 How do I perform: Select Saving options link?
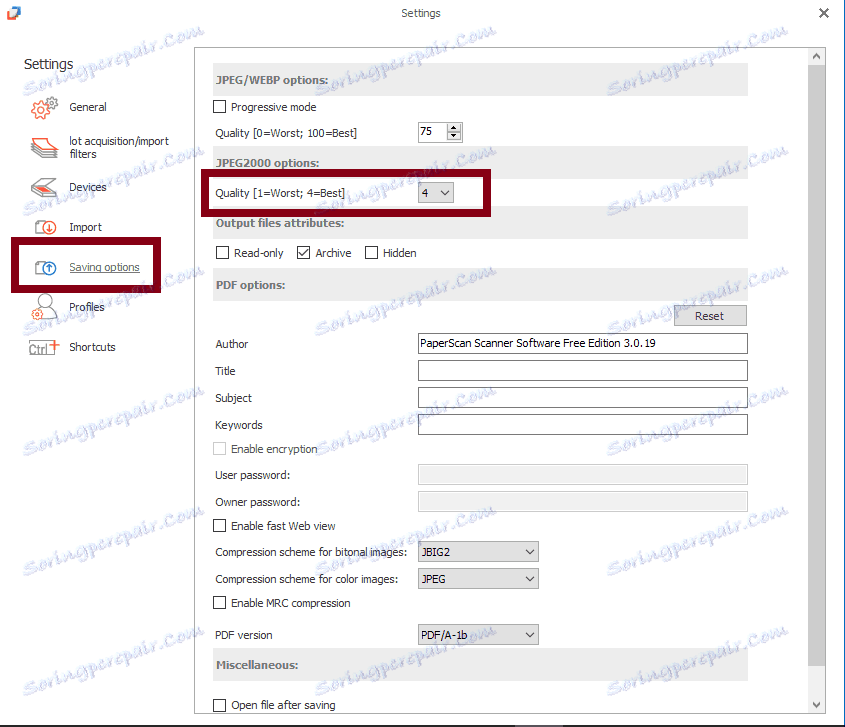[x=104, y=267]
